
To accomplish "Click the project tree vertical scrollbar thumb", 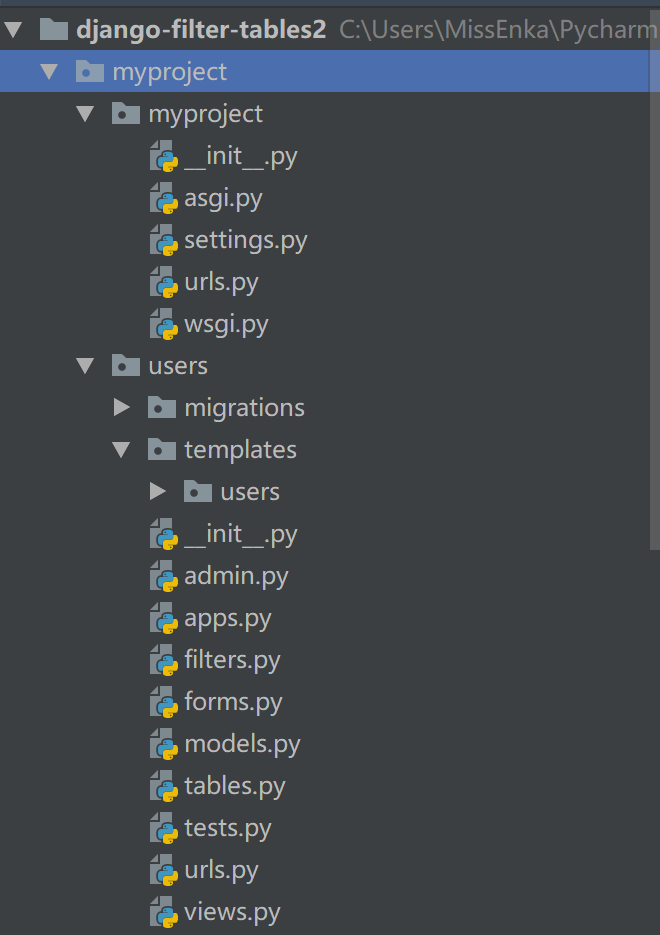I will (x=655, y=279).
